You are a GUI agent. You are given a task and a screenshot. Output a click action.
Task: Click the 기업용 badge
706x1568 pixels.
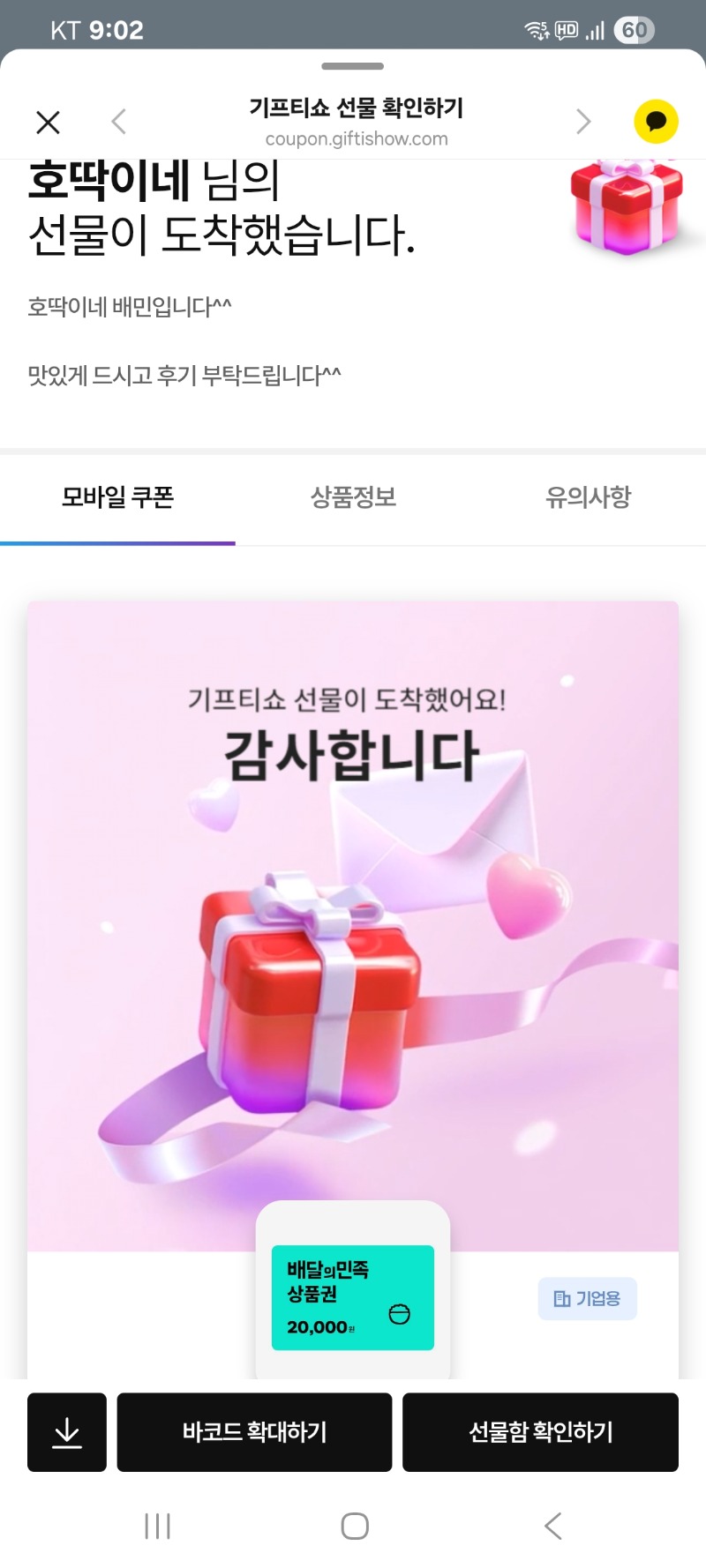pos(588,1299)
